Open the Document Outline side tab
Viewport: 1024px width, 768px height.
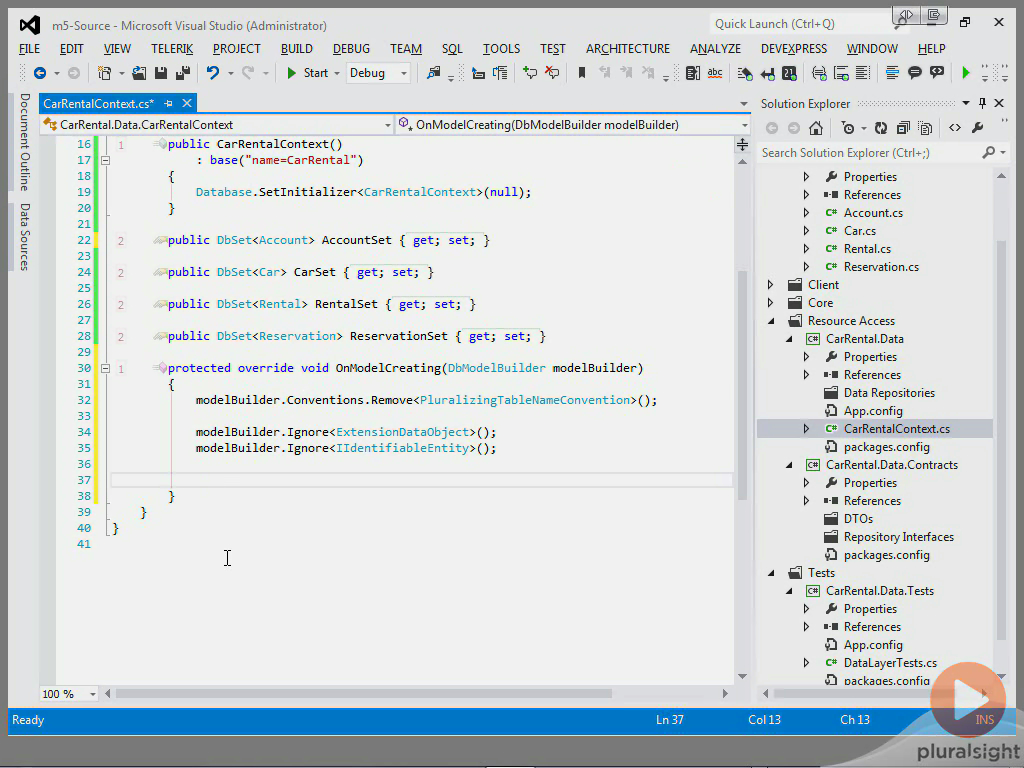pyautogui.click(x=25, y=142)
